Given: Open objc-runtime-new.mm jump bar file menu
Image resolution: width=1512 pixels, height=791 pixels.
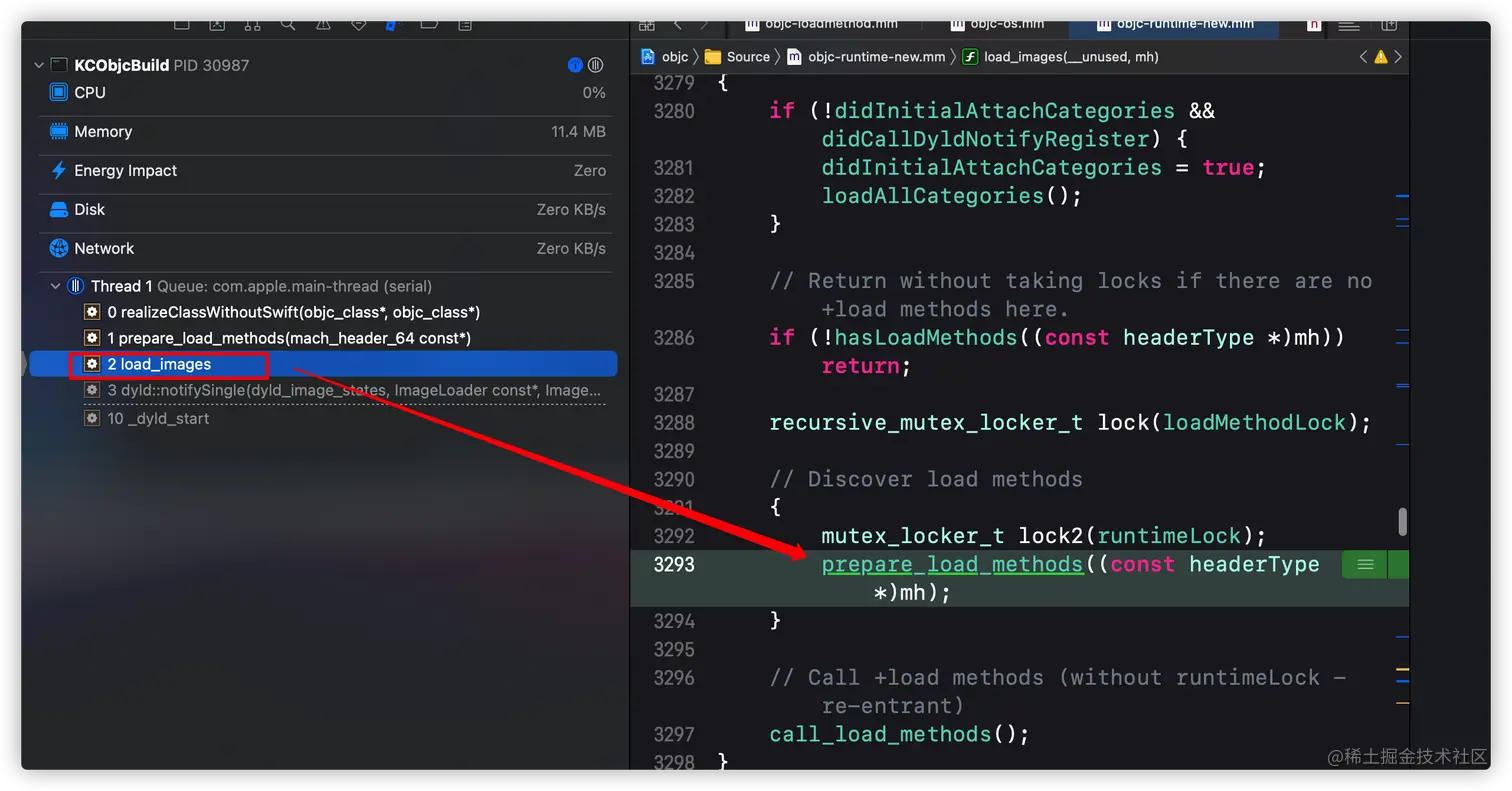Looking at the screenshot, I should [866, 57].
